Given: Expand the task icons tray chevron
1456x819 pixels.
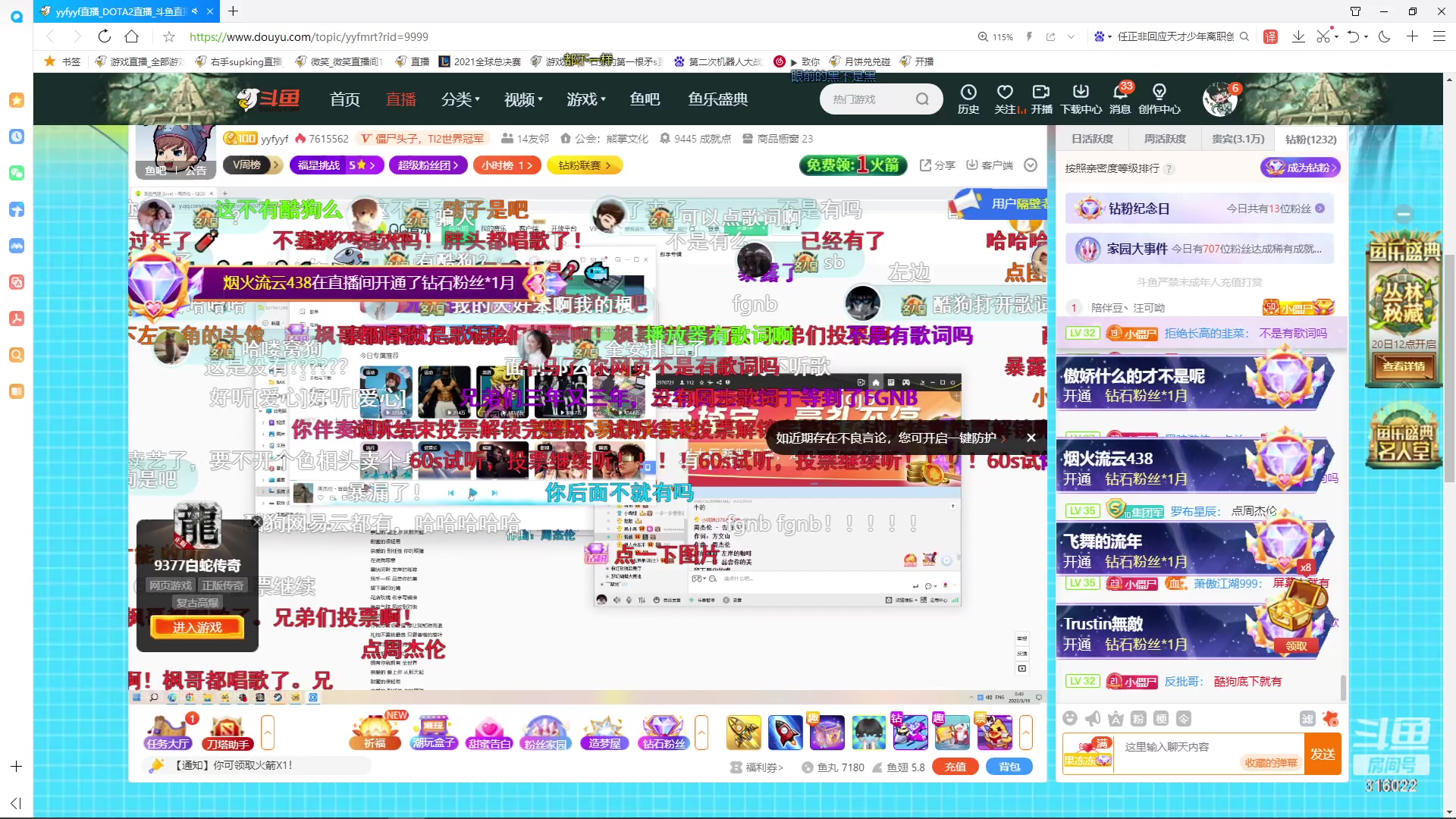Looking at the screenshot, I should (268, 733).
